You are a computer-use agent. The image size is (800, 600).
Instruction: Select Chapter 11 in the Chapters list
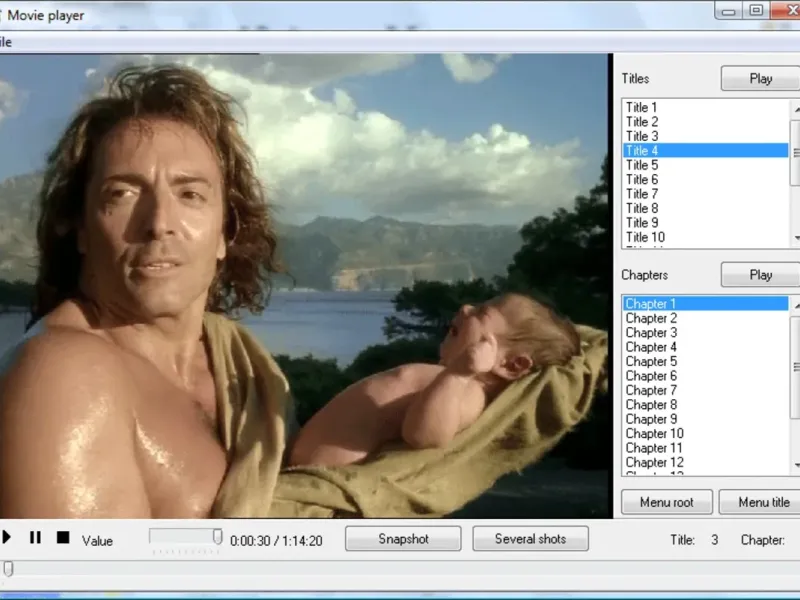[x=705, y=448]
